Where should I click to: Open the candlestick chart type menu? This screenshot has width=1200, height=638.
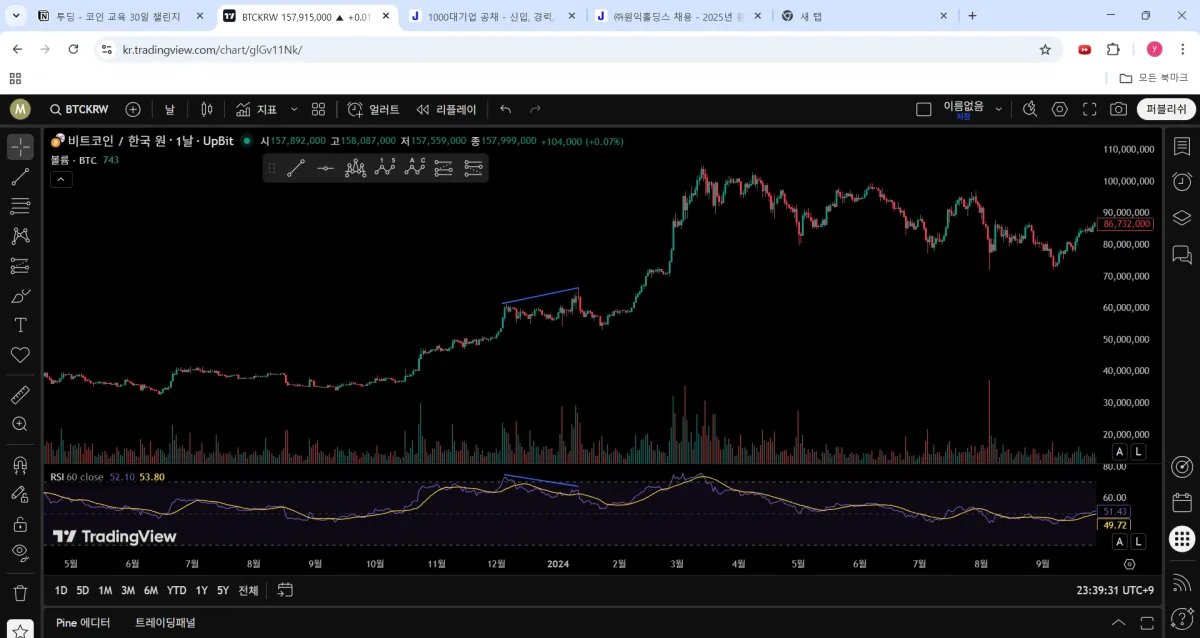[x=207, y=110]
